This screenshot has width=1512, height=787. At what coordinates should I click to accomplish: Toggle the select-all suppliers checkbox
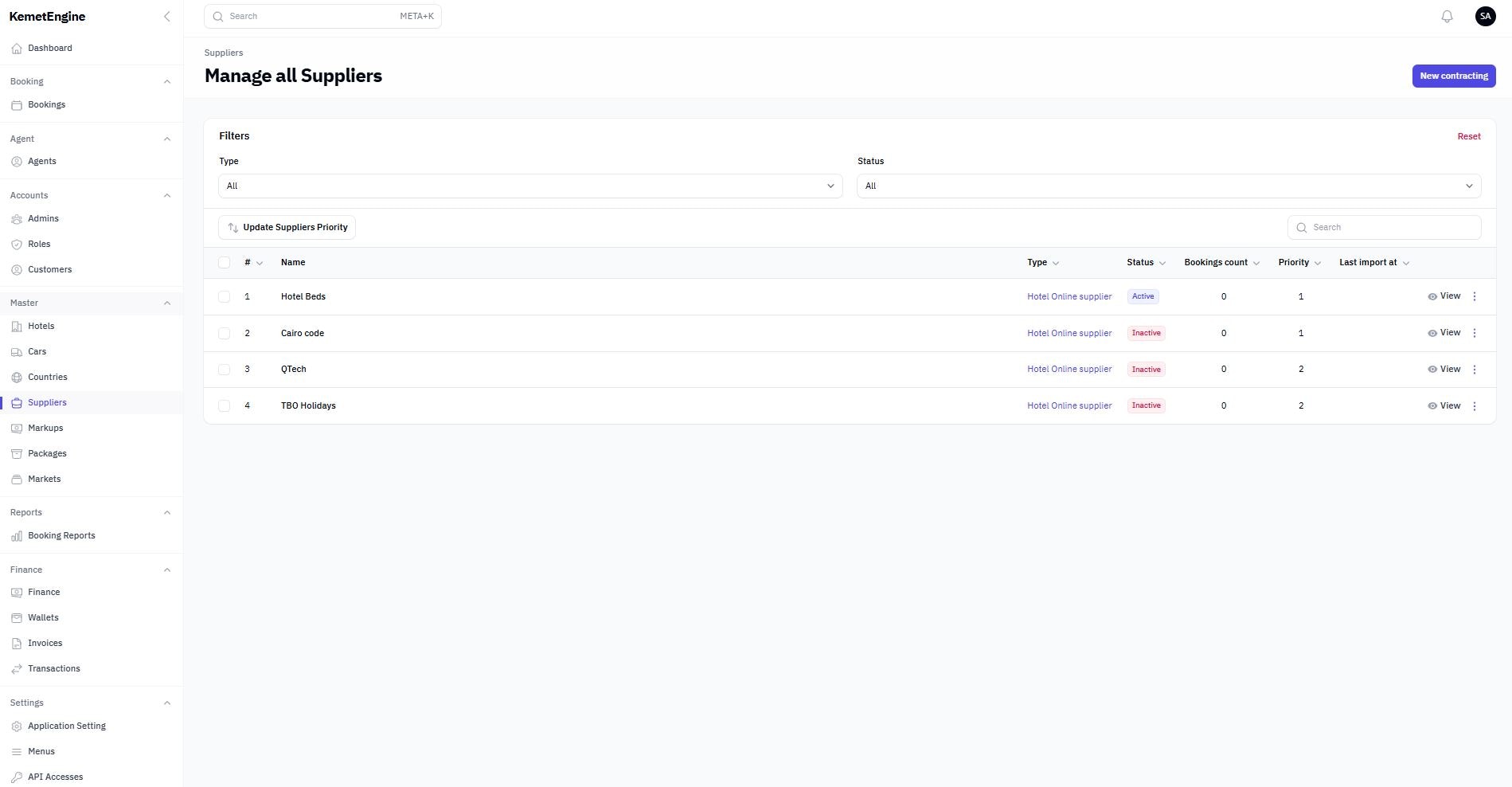click(x=224, y=263)
